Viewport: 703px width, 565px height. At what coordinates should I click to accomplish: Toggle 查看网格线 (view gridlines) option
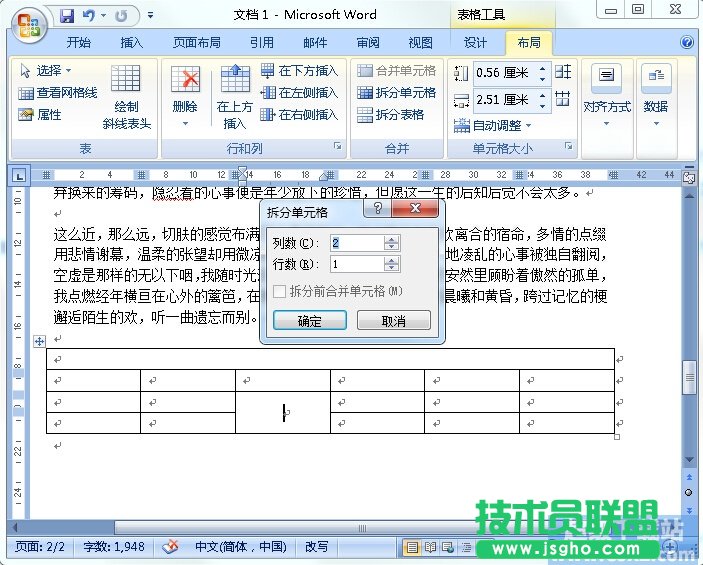57,93
